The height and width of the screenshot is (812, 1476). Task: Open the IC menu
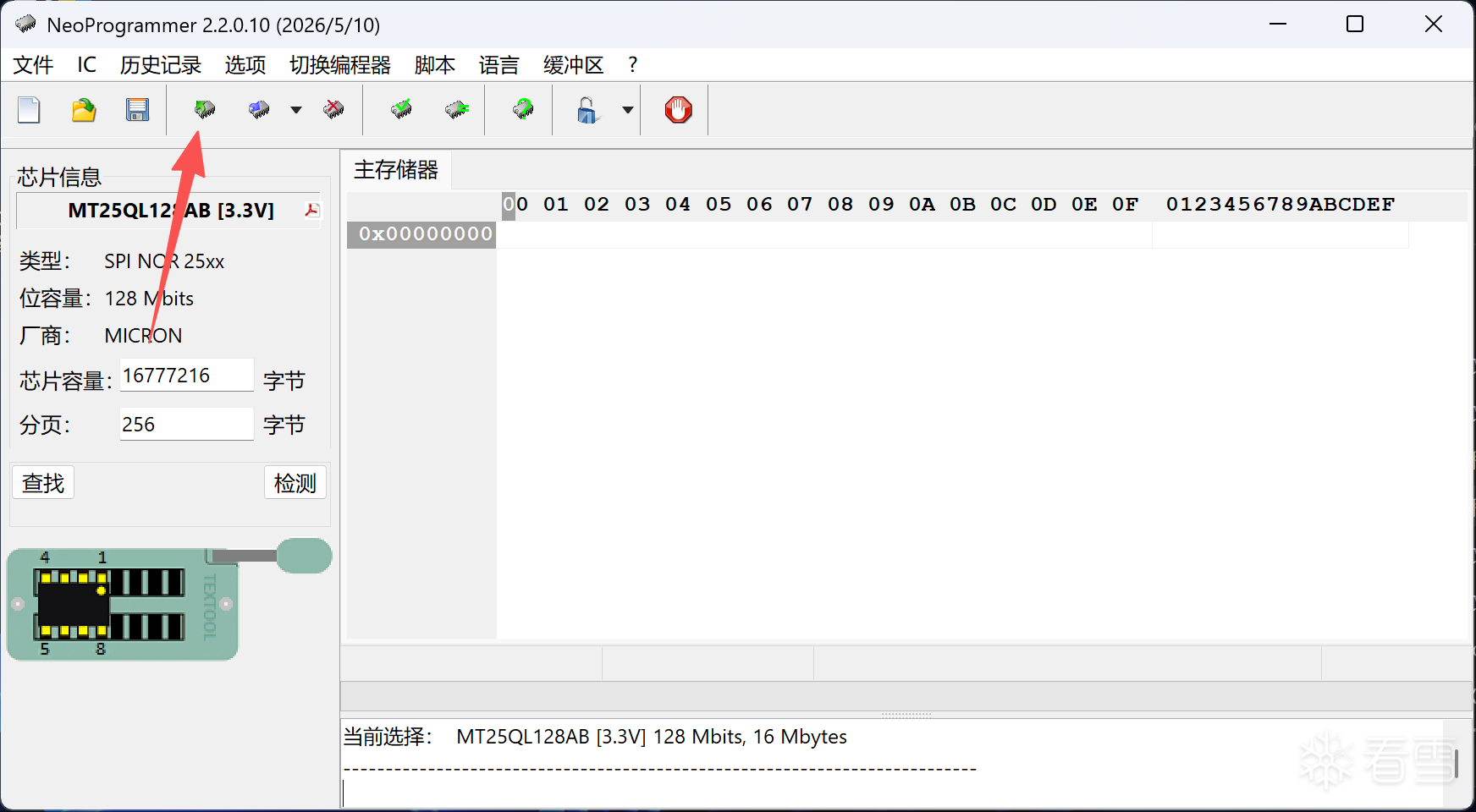[86, 65]
